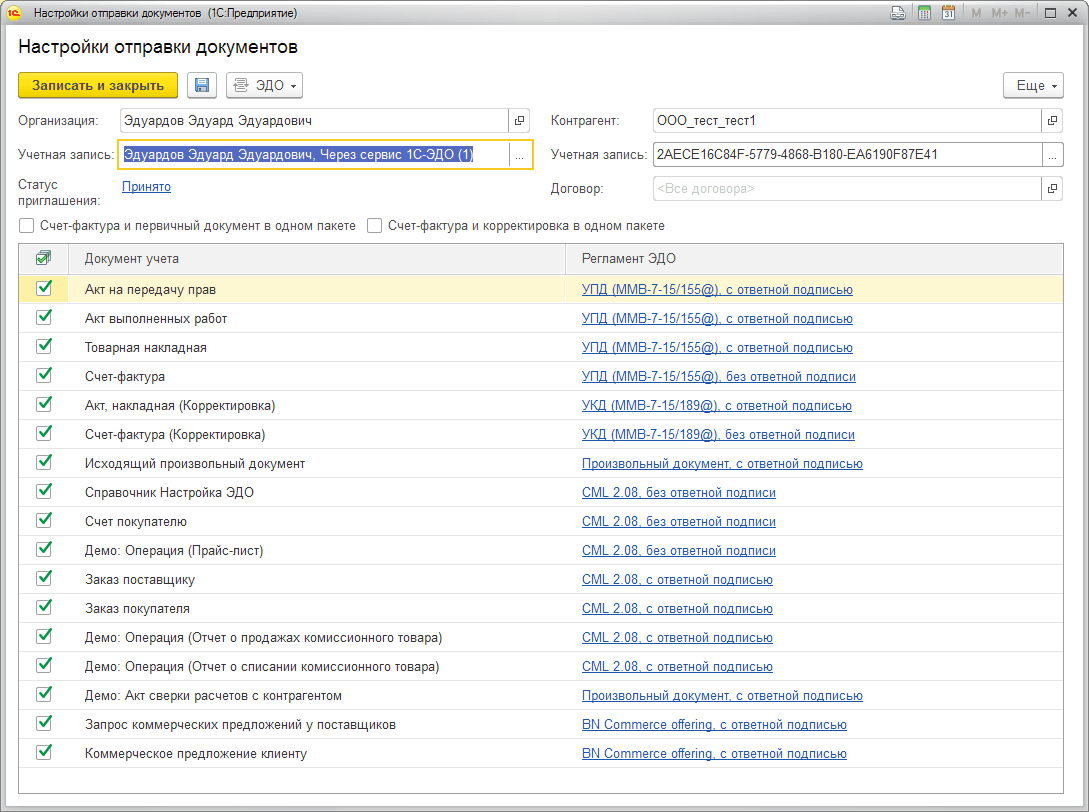Enable Счет-фактура и корректировка в одном пакете
This screenshot has width=1089, height=812.
(374, 226)
